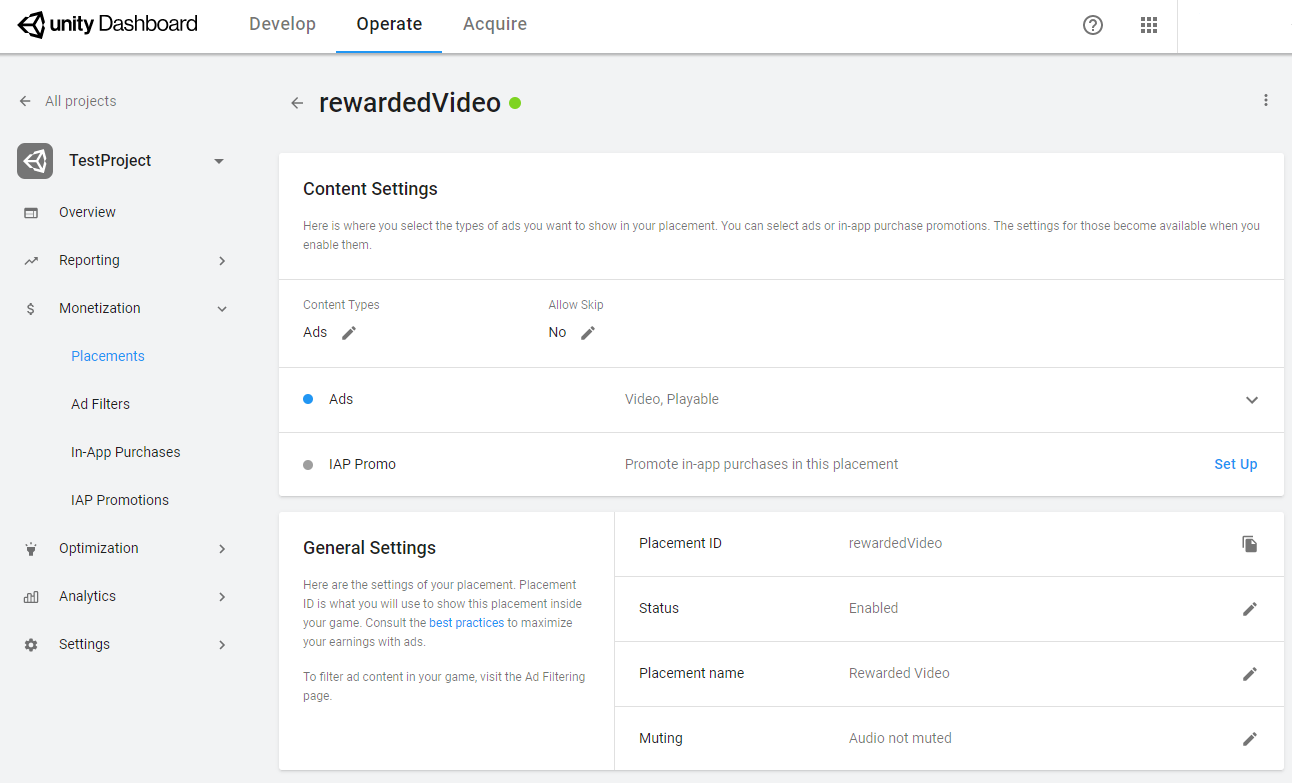Click the Enabled status value
This screenshot has height=783, width=1292.
point(873,608)
